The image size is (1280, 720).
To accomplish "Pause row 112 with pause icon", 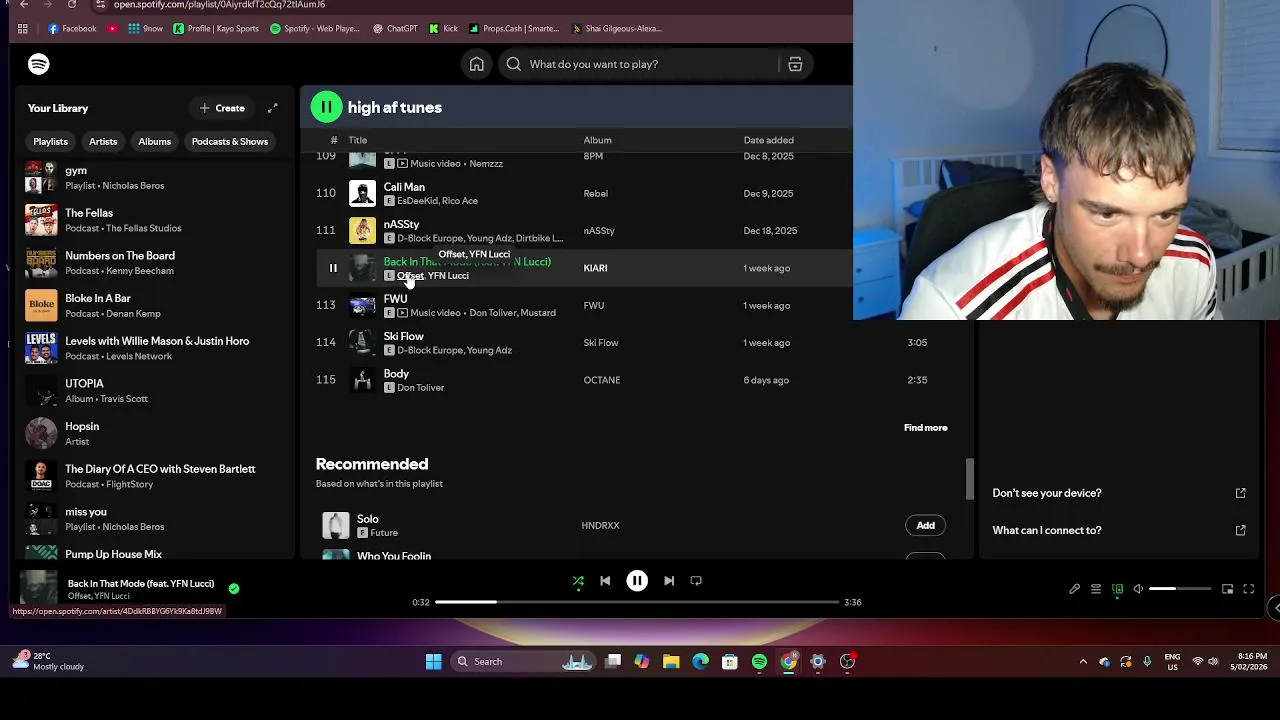I will 333,268.
